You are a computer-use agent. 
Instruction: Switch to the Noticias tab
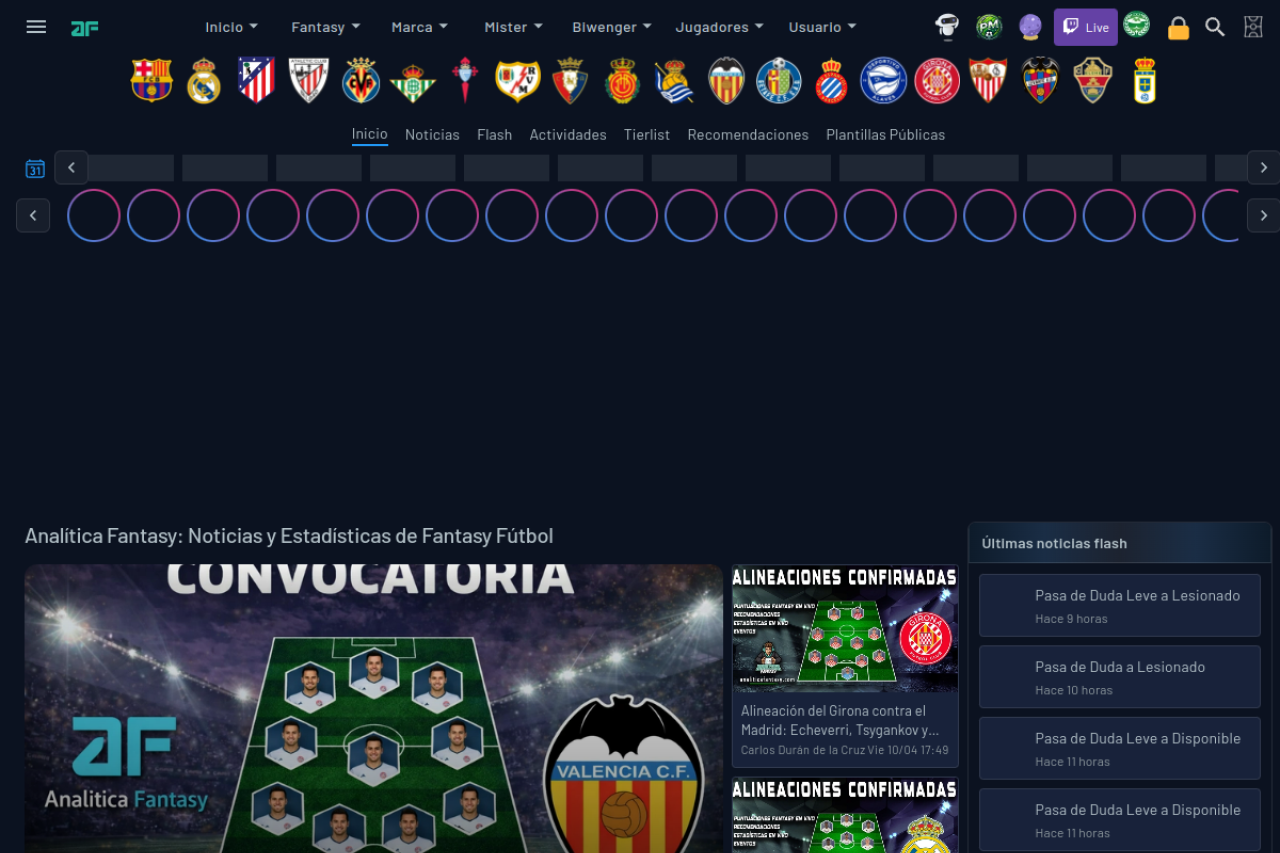click(432, 134)
